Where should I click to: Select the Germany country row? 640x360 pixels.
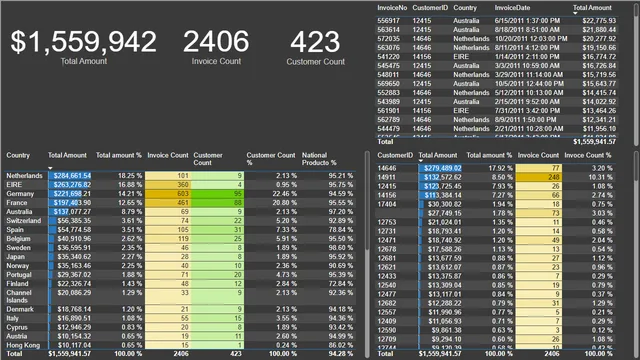coord(180,193)
